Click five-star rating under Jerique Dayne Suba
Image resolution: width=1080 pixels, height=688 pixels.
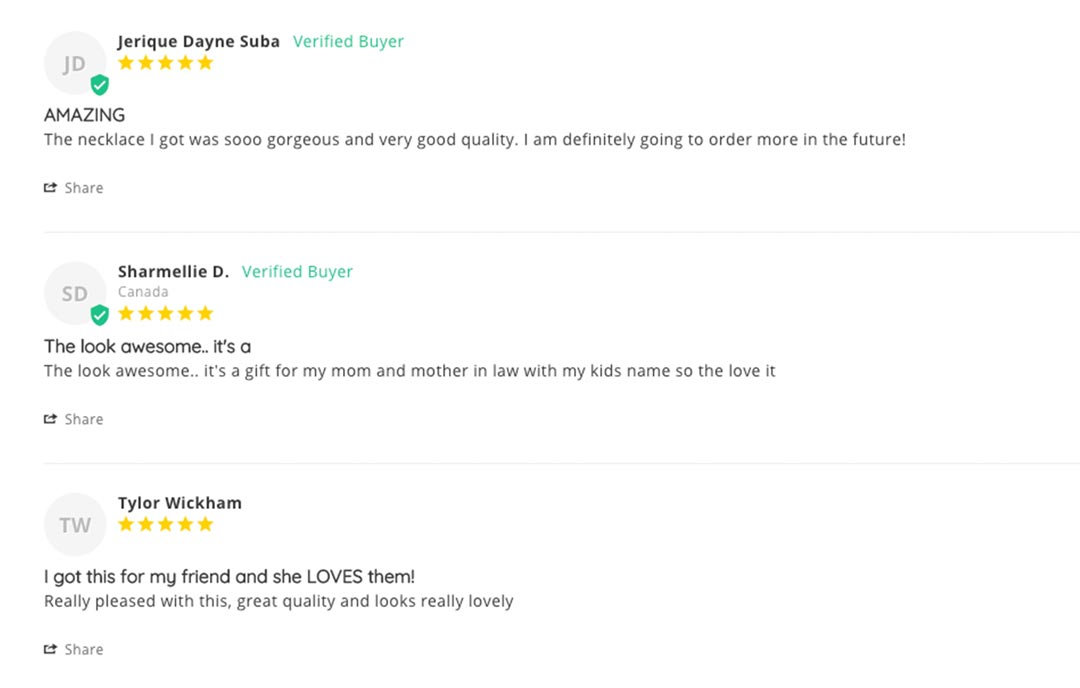(165, 63)
